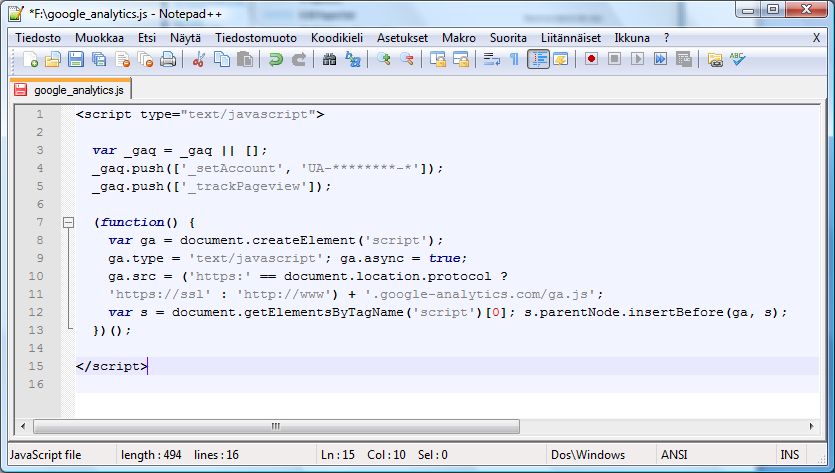Click the Save All icon
Viewport: 835px width, 473px height.
point(99,59)
